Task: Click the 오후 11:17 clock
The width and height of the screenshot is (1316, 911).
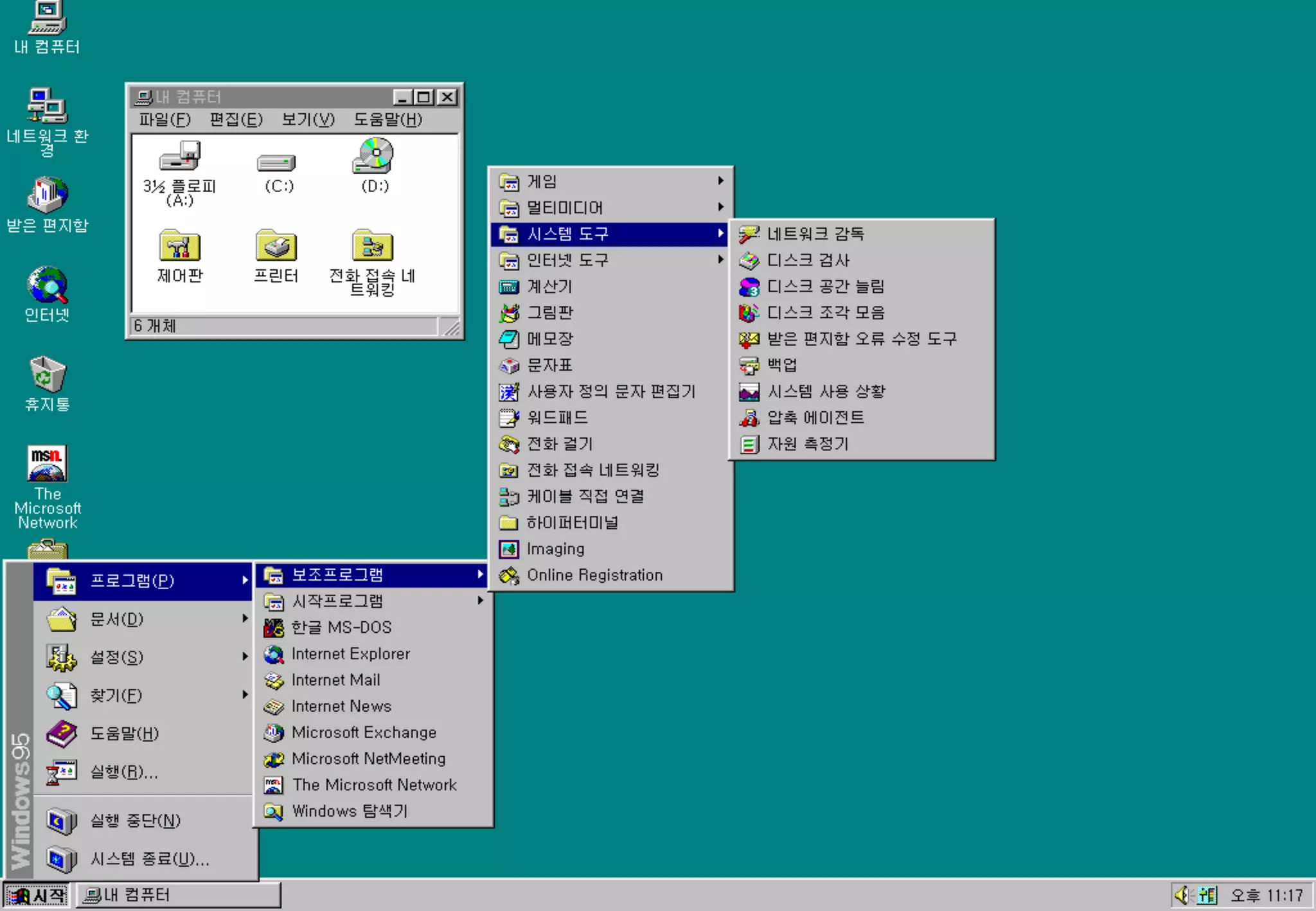Action: (1267, 896)
